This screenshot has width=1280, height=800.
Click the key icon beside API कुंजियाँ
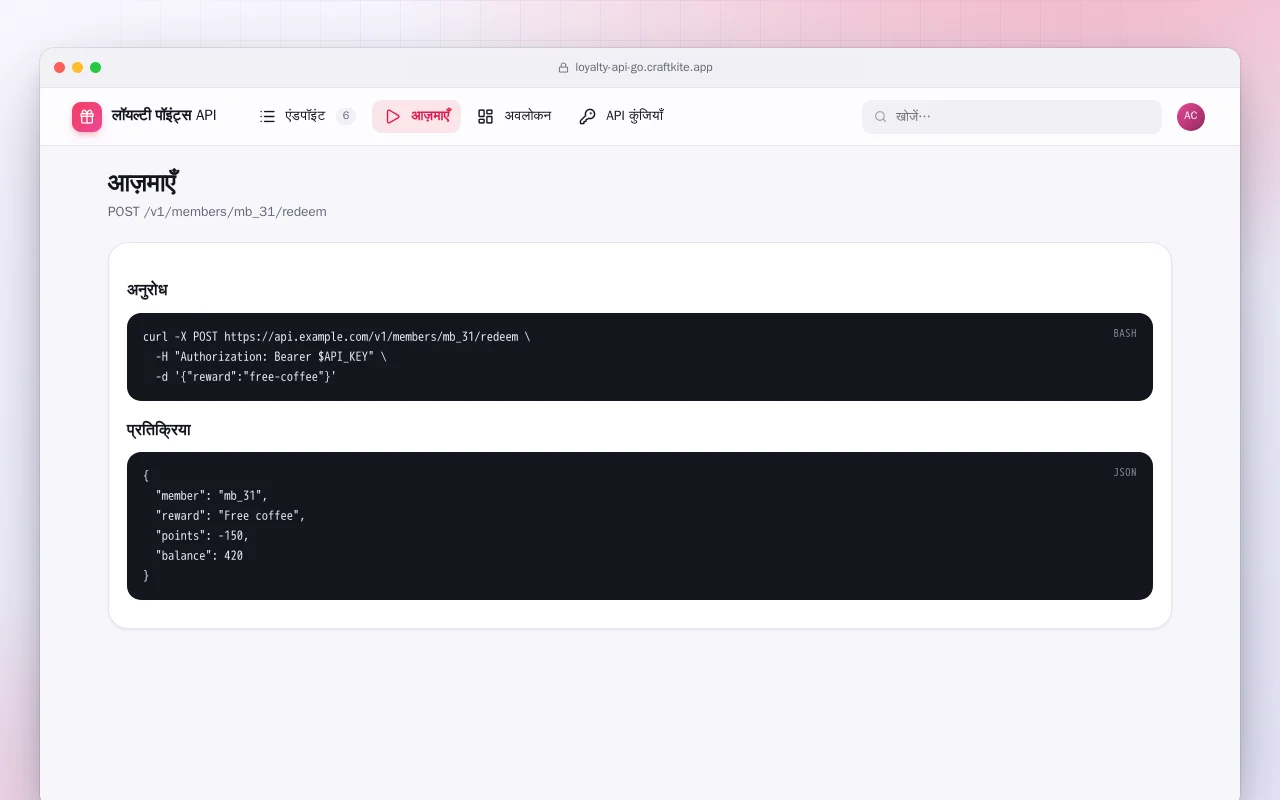tap(587, 116)
